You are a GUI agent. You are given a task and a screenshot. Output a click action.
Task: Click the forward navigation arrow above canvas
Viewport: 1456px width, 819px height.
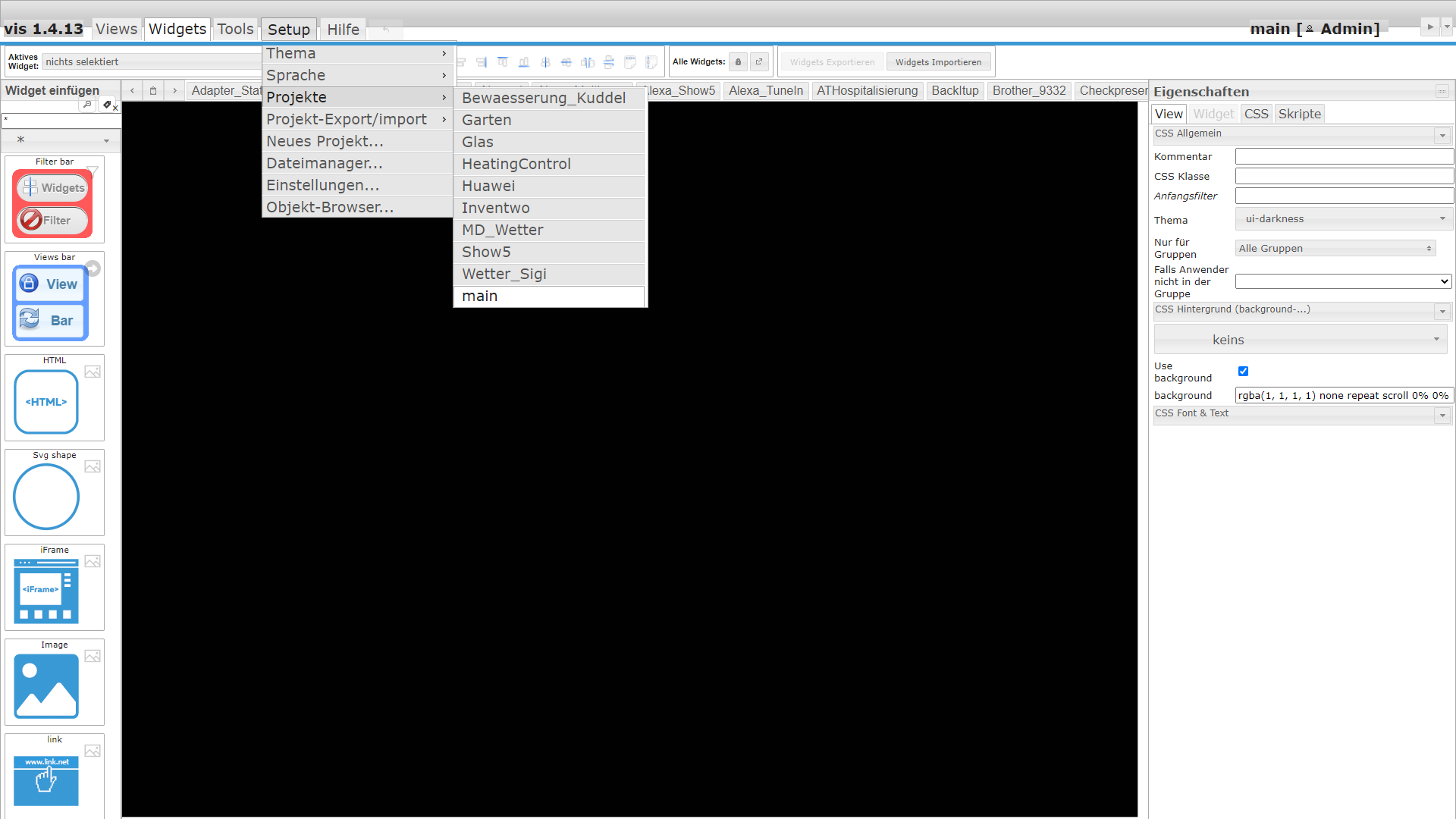[x=174, y=90]
